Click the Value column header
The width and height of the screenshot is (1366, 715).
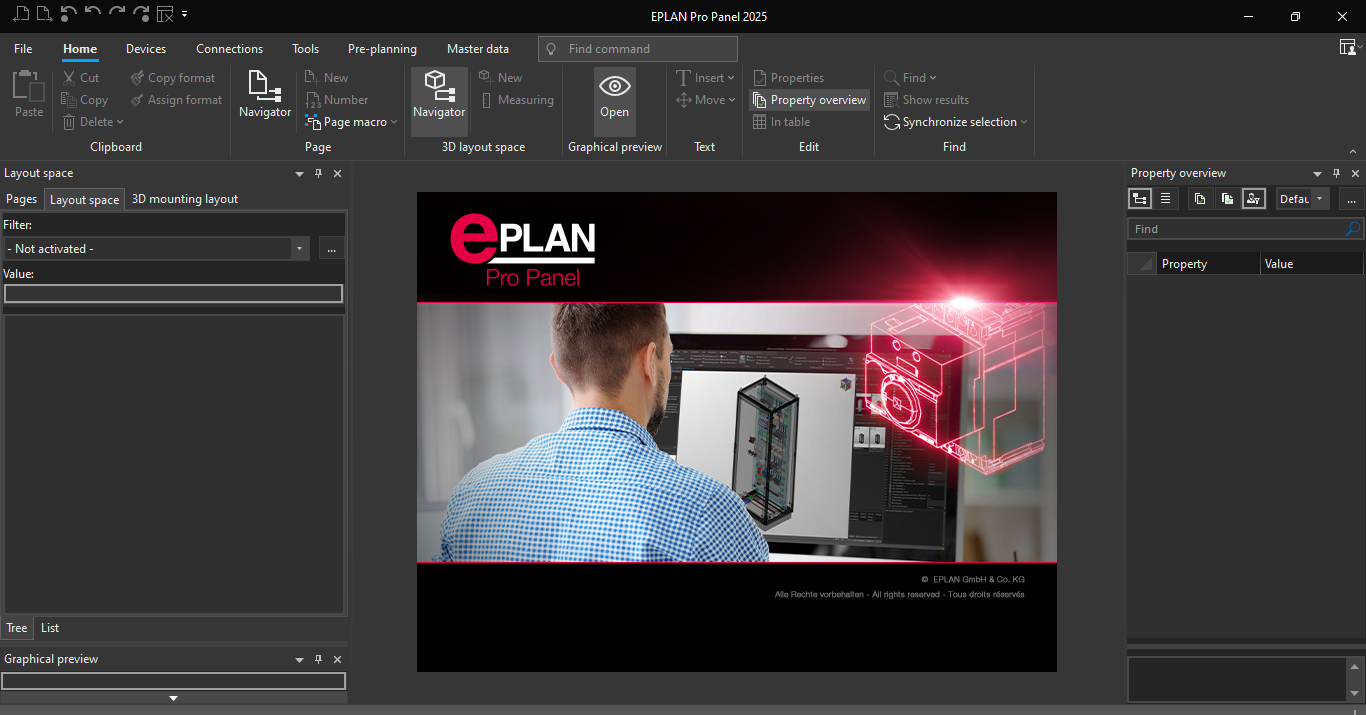1311,264
